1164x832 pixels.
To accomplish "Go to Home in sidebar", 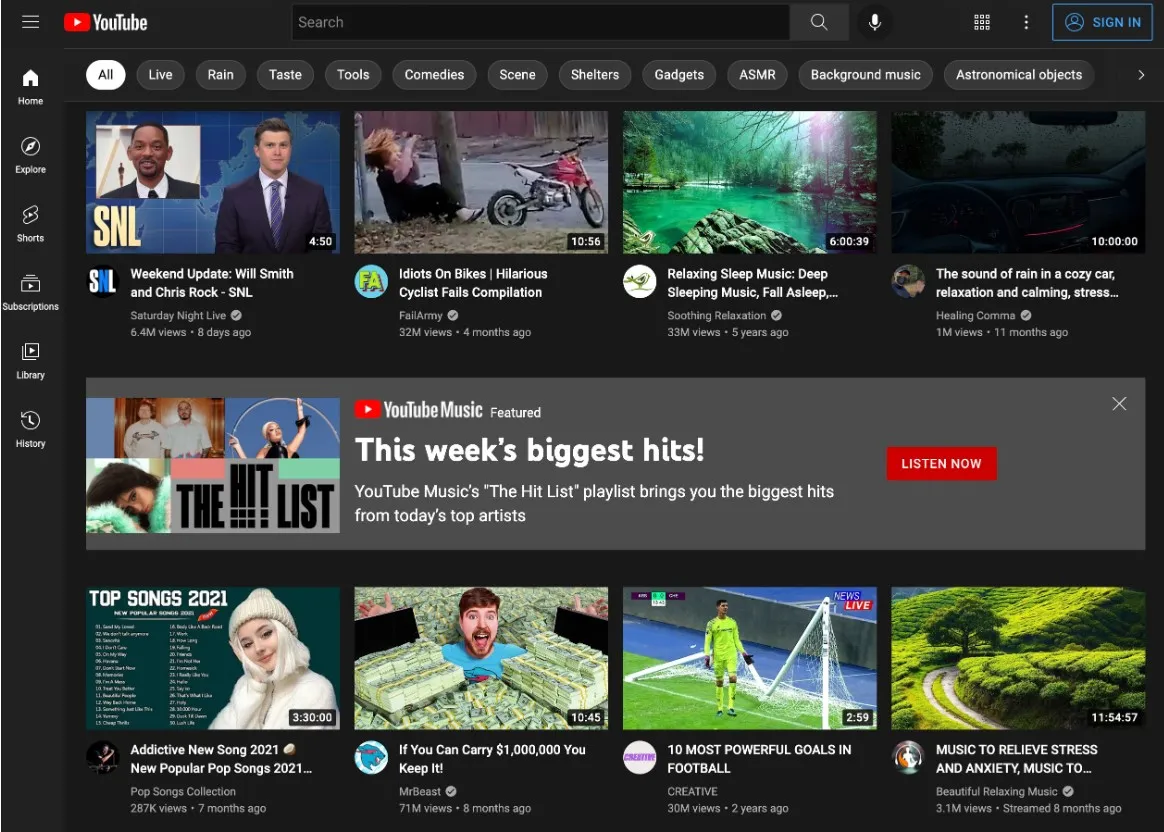I will tap(30, 87).
